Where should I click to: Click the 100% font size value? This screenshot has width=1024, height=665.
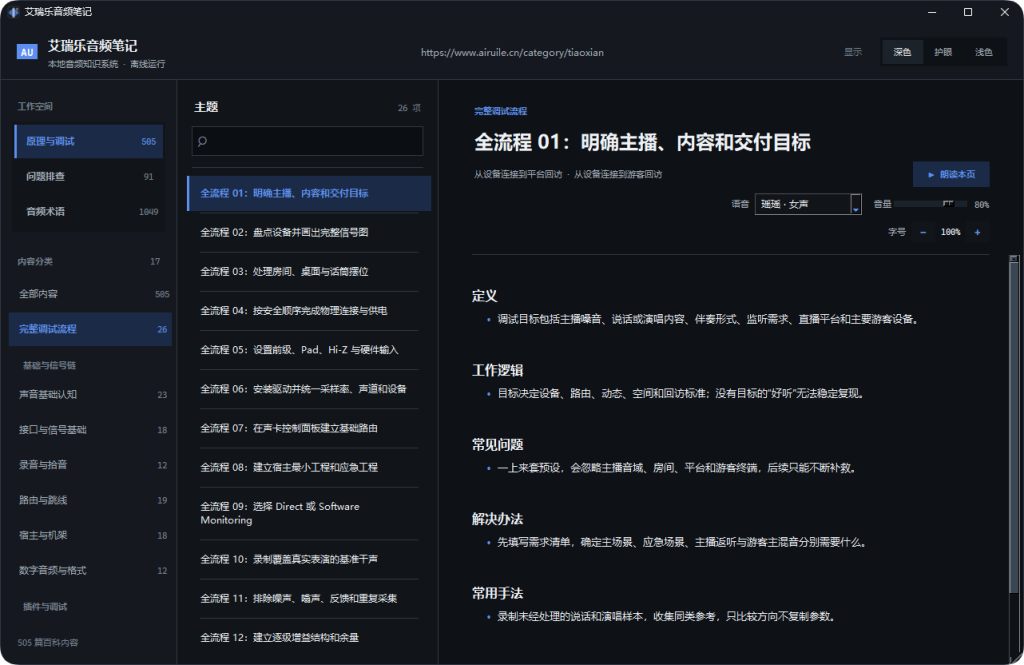coord(950,233)
